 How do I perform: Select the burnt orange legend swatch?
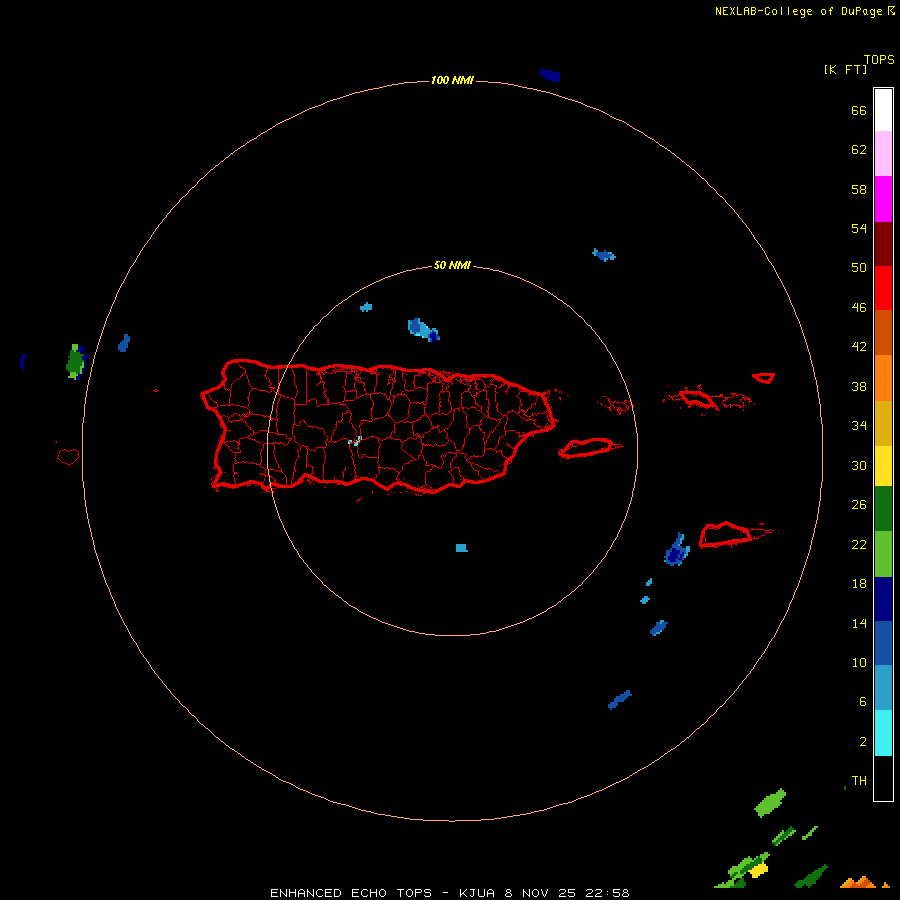coord(883,332)
